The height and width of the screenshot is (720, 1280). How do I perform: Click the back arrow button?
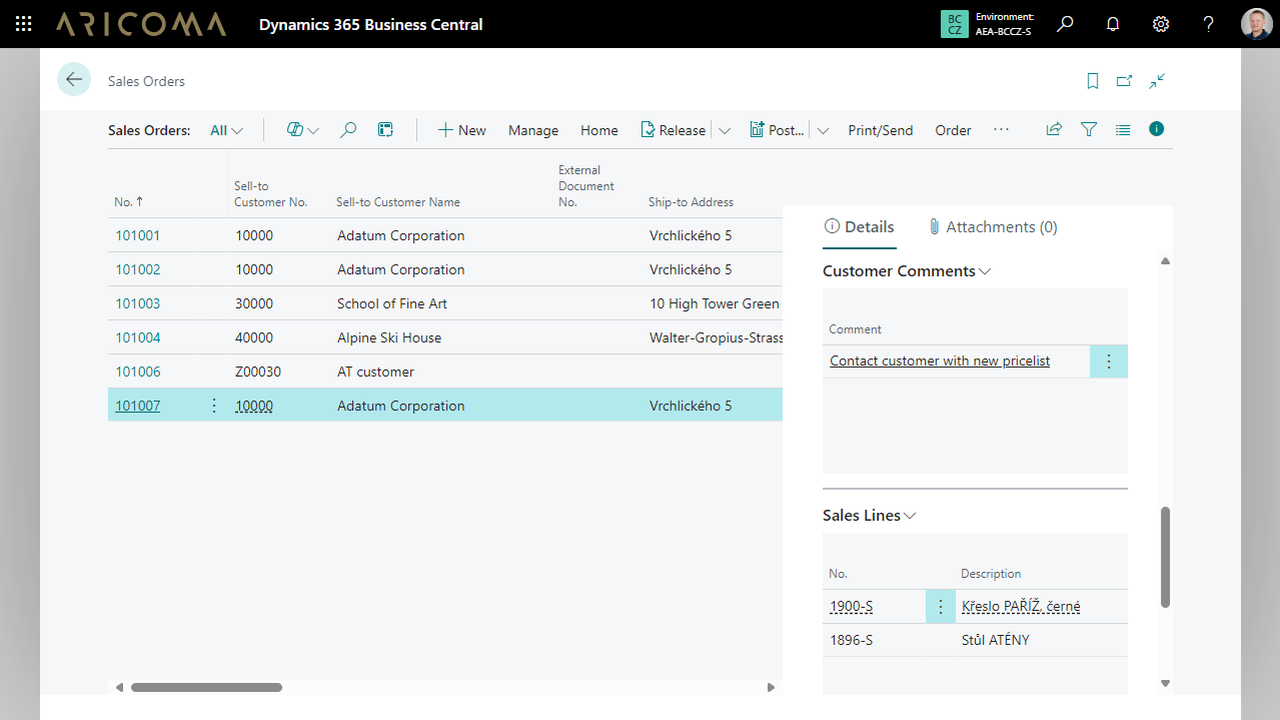click(74, 80)
